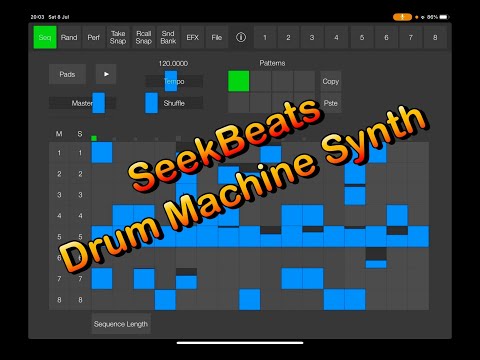Viewport: 480px width, 360px height.
Task: Mute track 8 in the M column
Action: point(59,300)
